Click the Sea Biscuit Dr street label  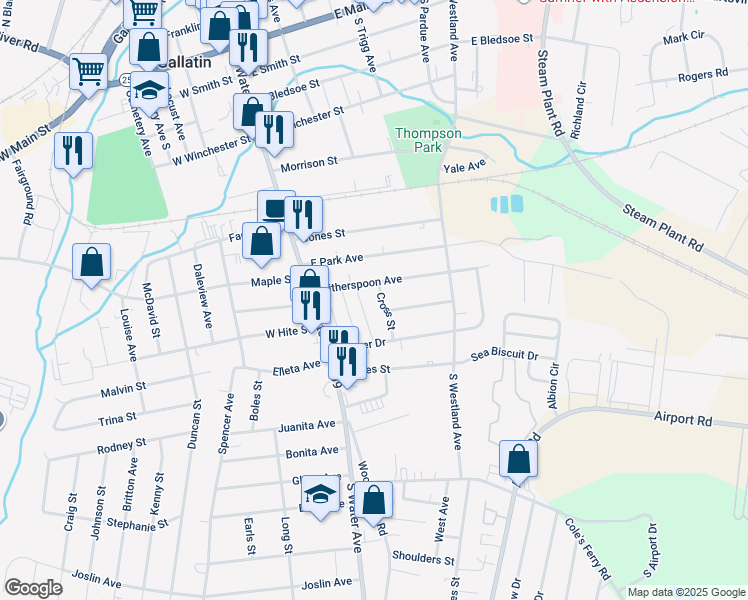[x=505, y=355]
